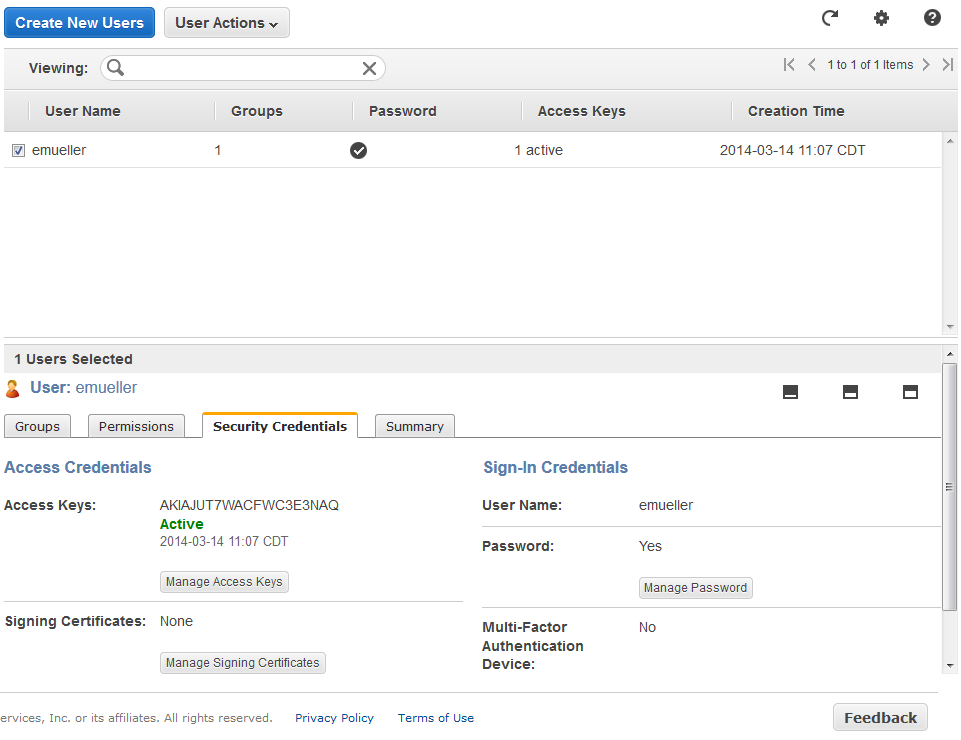961x740 pixels.
Task: Click Create New Users button
Action: (80, 22)
